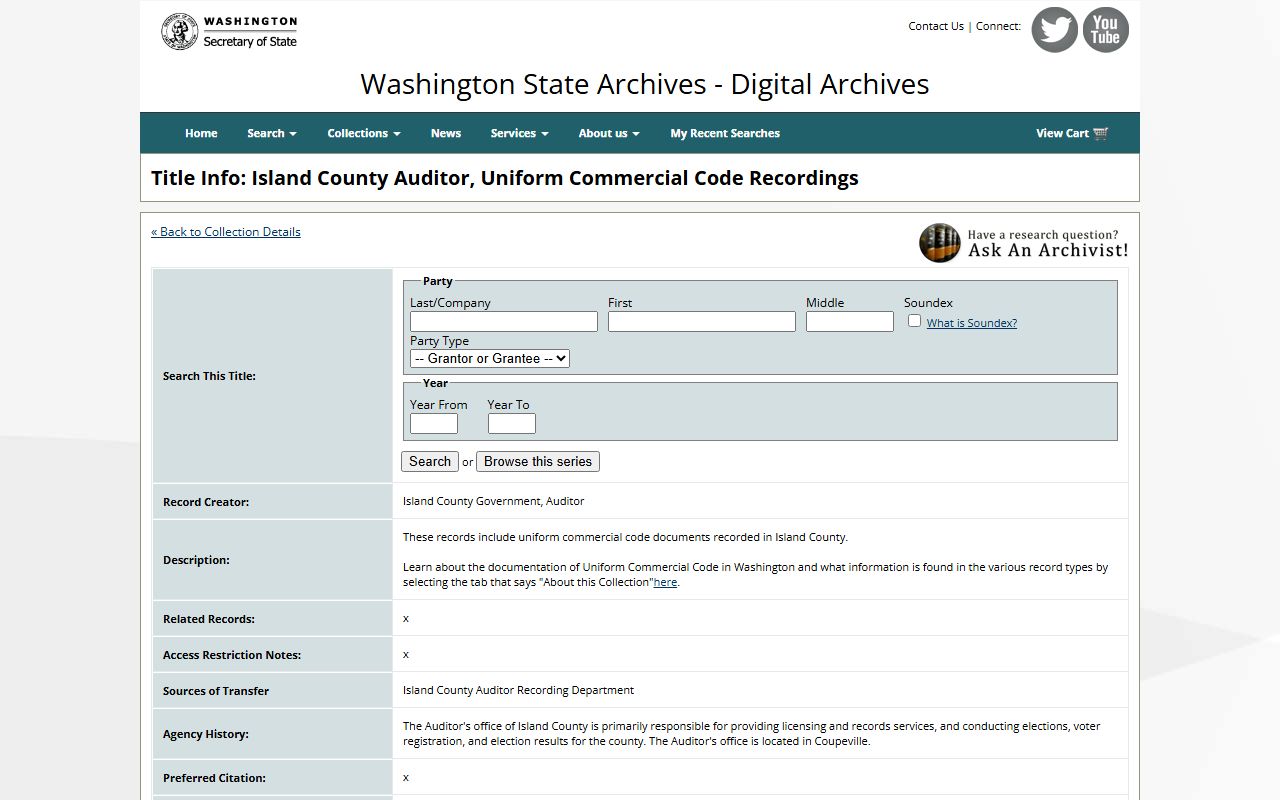Expand the About us menu

pos(609,133)
